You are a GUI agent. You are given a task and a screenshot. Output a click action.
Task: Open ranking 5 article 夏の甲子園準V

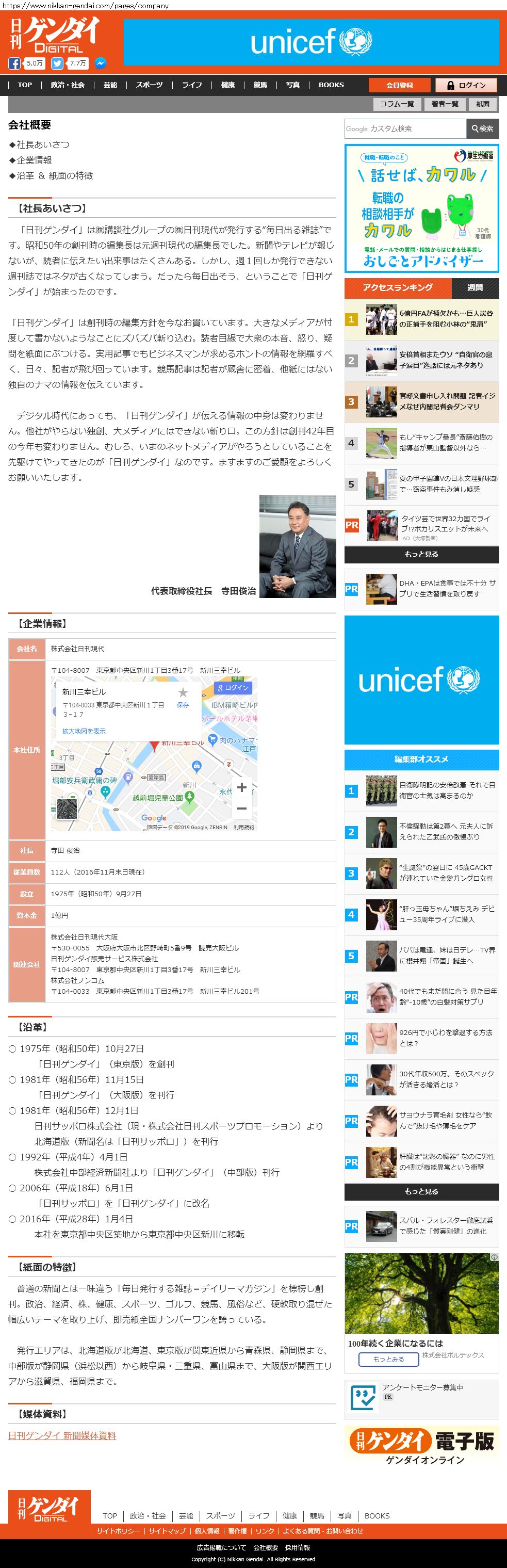(x=421, y=484)
